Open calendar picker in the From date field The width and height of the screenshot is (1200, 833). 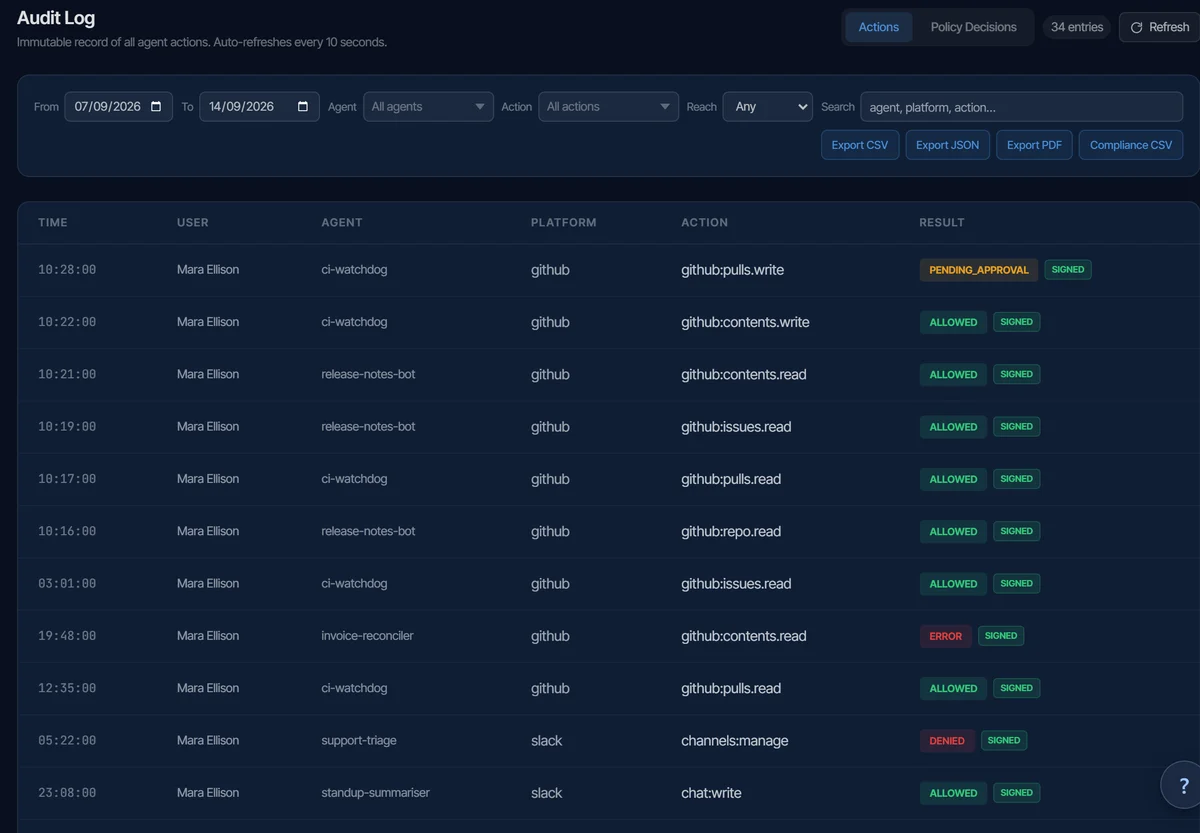click(x=156, y=107)
